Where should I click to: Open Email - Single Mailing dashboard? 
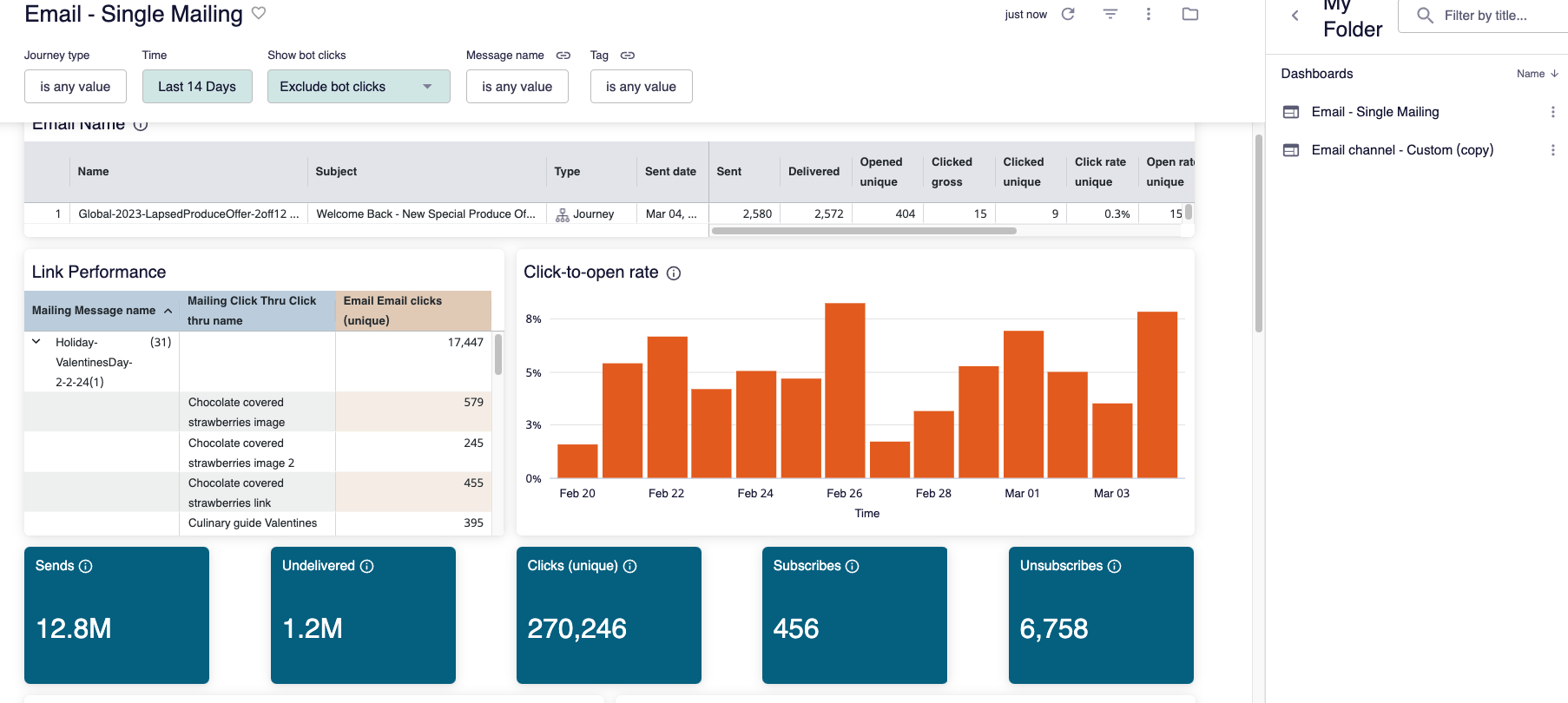pyautogui.click(x=1374, y=112)
